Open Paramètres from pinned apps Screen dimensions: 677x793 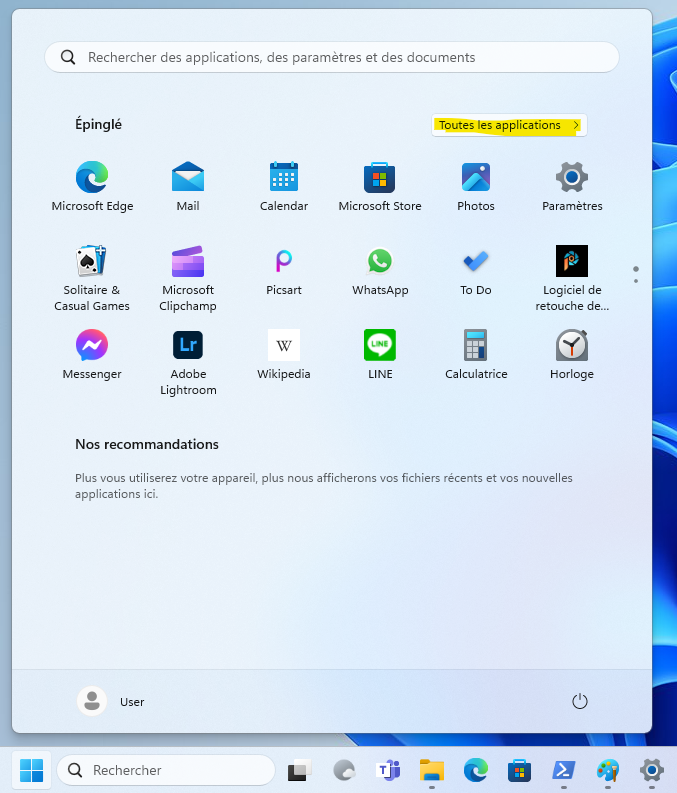[572, 186]
